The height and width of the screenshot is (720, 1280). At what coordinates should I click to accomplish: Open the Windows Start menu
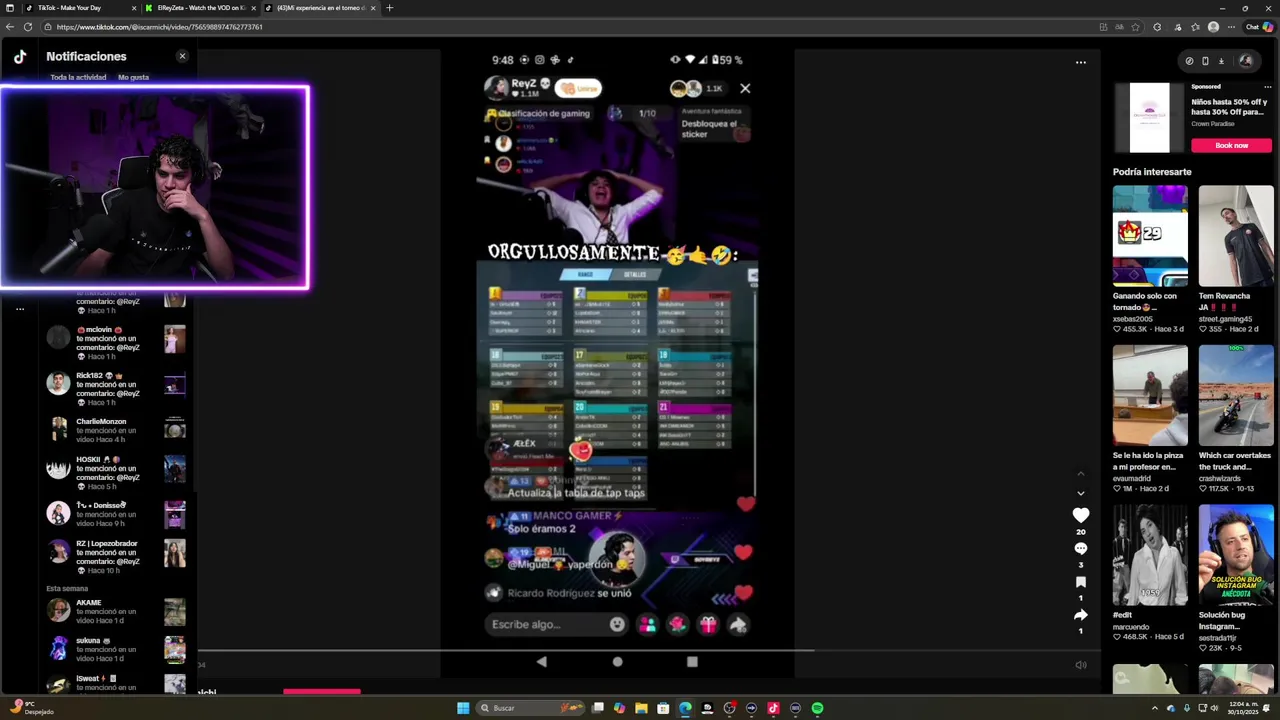pos(463,708)
